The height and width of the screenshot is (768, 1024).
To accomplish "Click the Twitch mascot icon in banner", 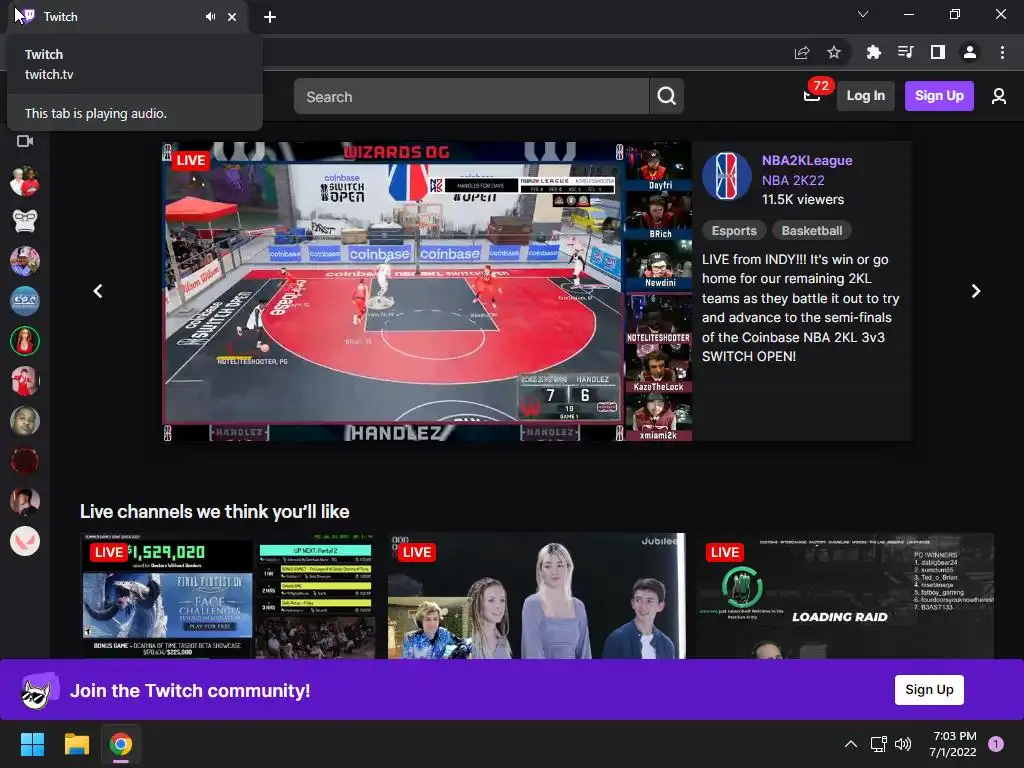I will tap(39, 691).
